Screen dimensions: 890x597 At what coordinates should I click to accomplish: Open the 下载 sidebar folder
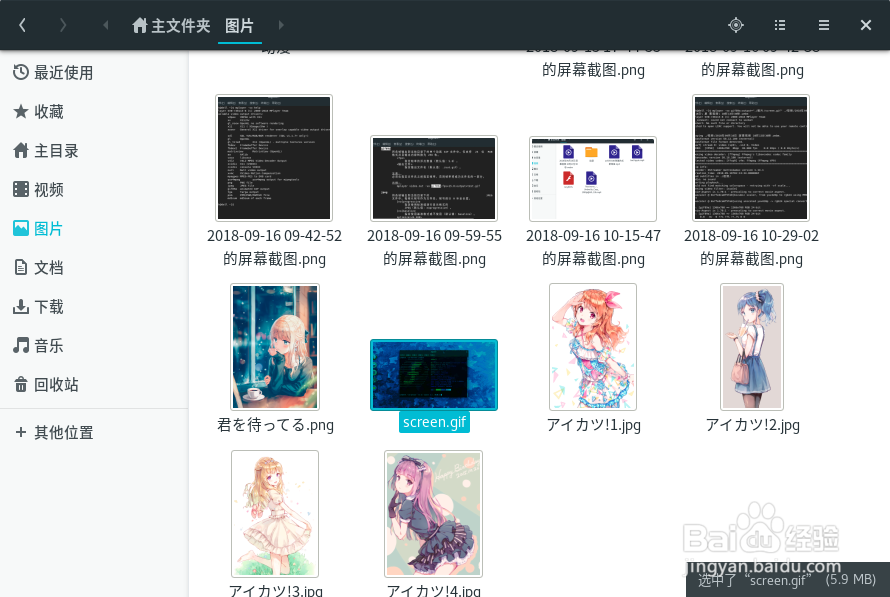coord(94,307)
